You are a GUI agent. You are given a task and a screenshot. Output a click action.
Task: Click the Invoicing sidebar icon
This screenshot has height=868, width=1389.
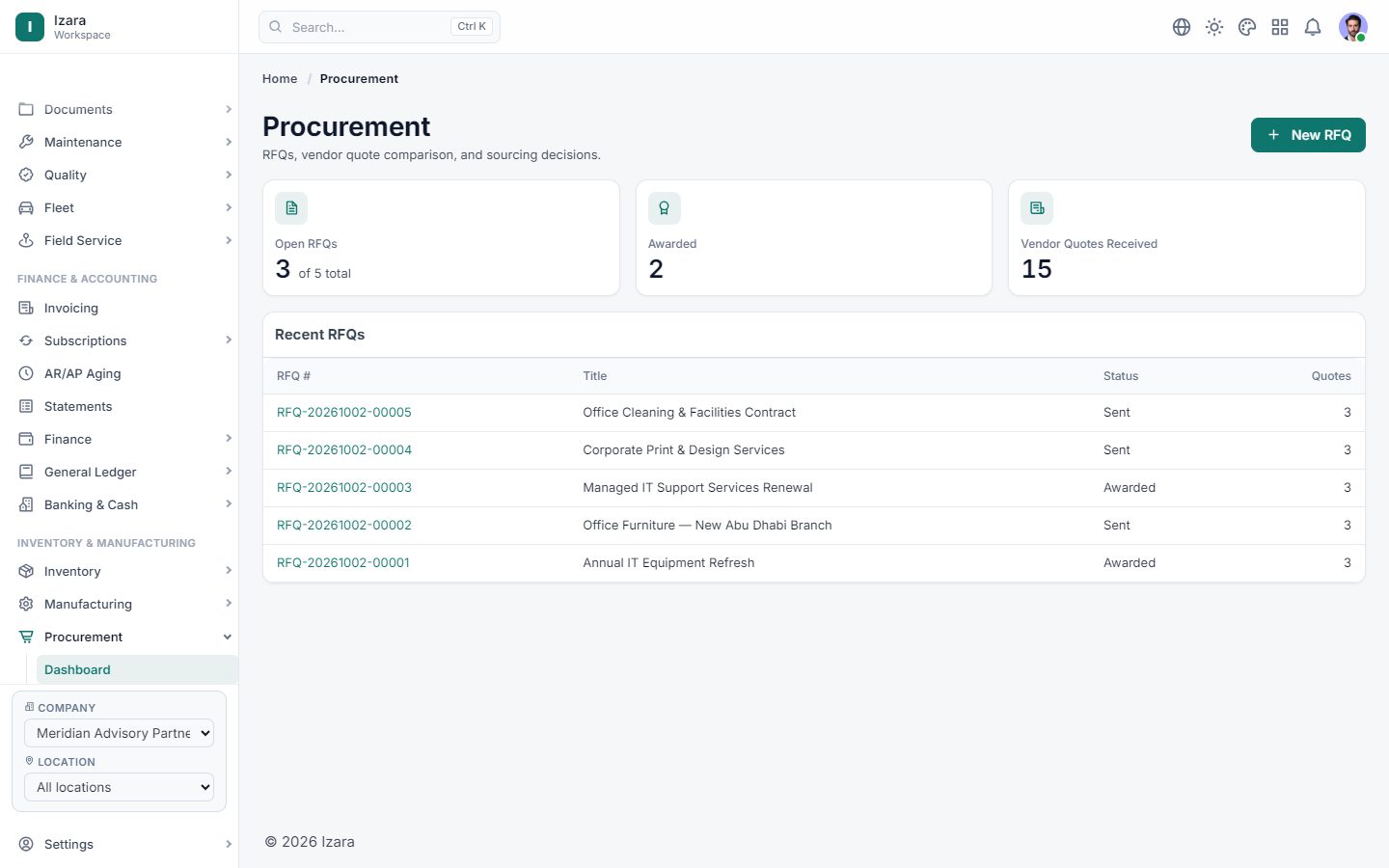tap(26, 308)
